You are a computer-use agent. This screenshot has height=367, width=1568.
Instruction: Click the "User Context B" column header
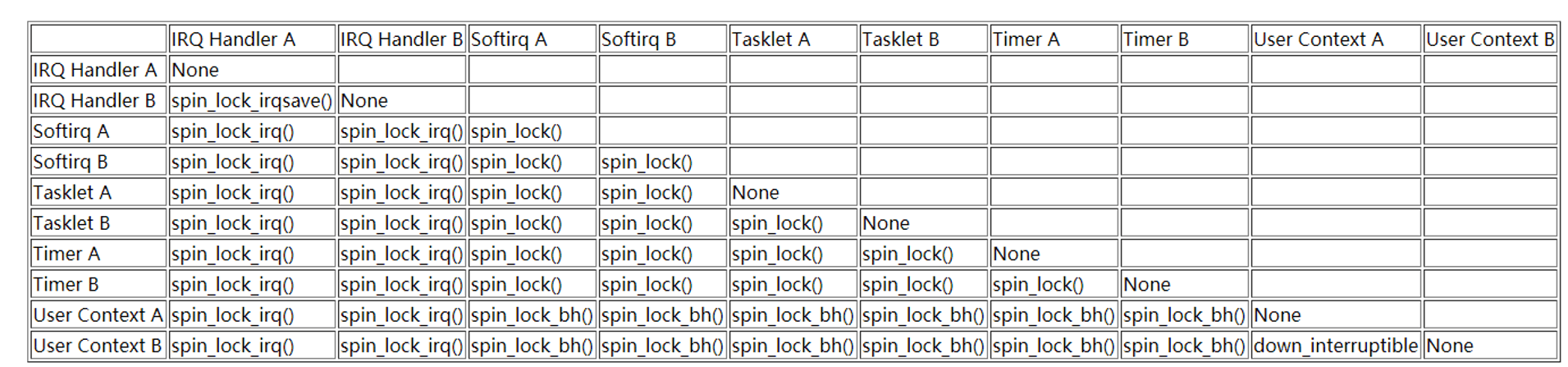point(1490,39)
